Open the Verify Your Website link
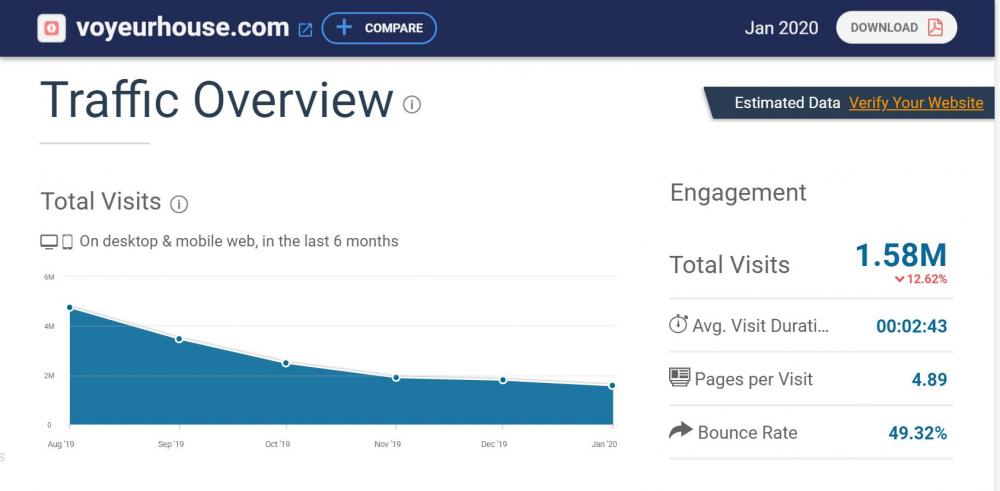1000x491 pixels. click(916, 103)
